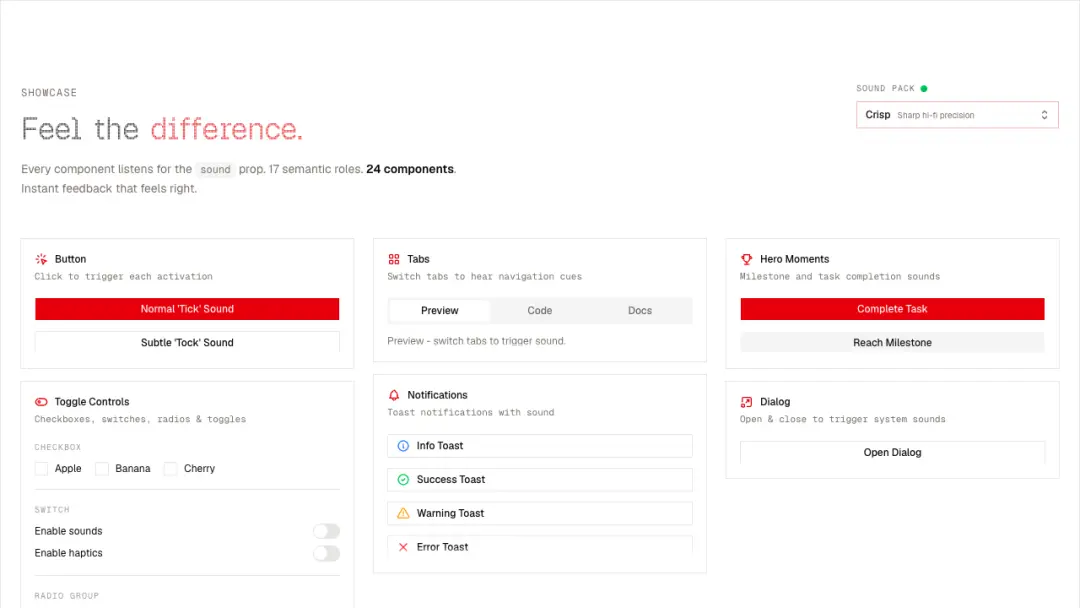Check the Banana checkbox
Viewport: 1080px width, 608px height.
(102, 468)
